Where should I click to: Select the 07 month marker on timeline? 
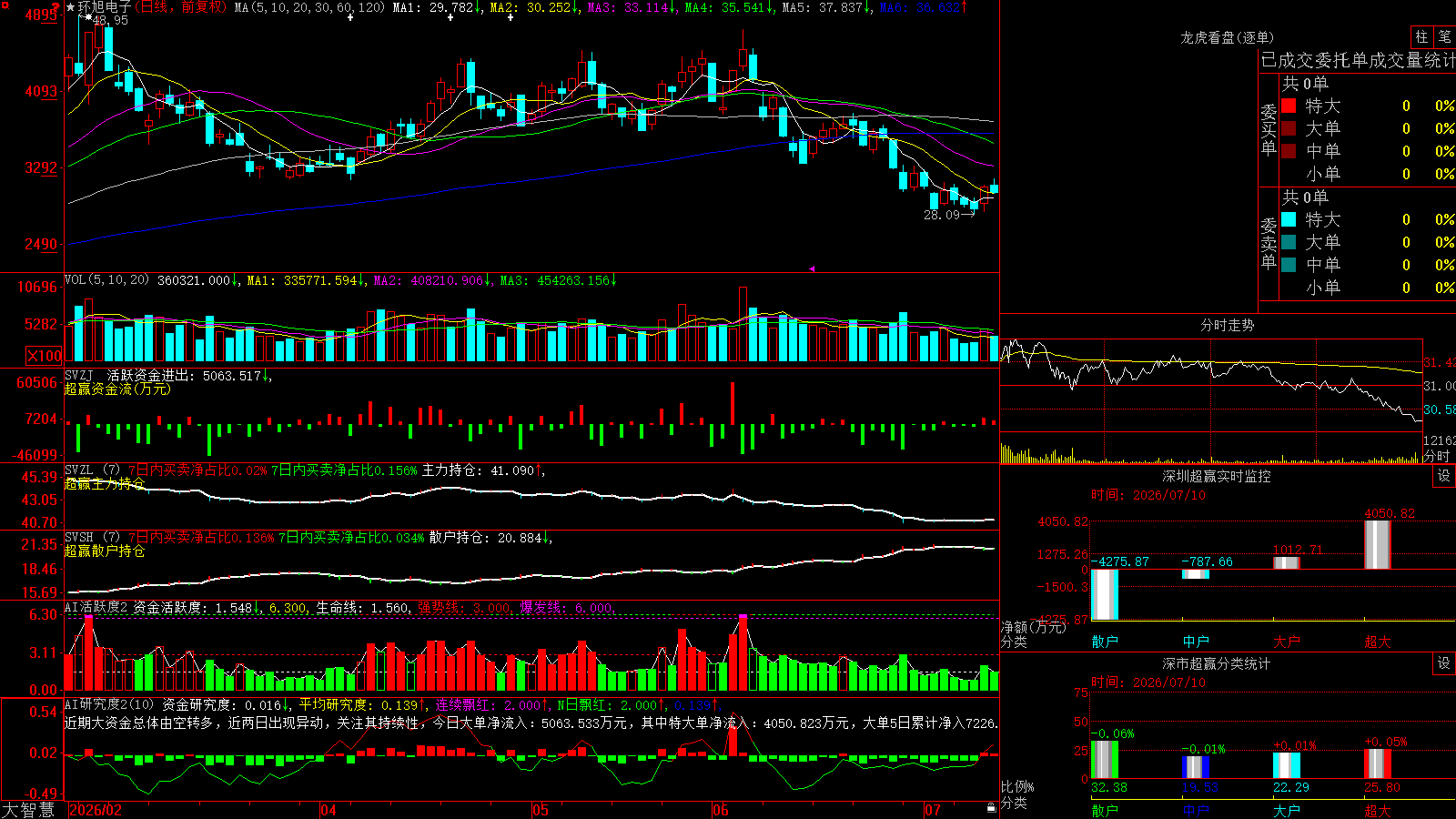(x=933, y=810)
